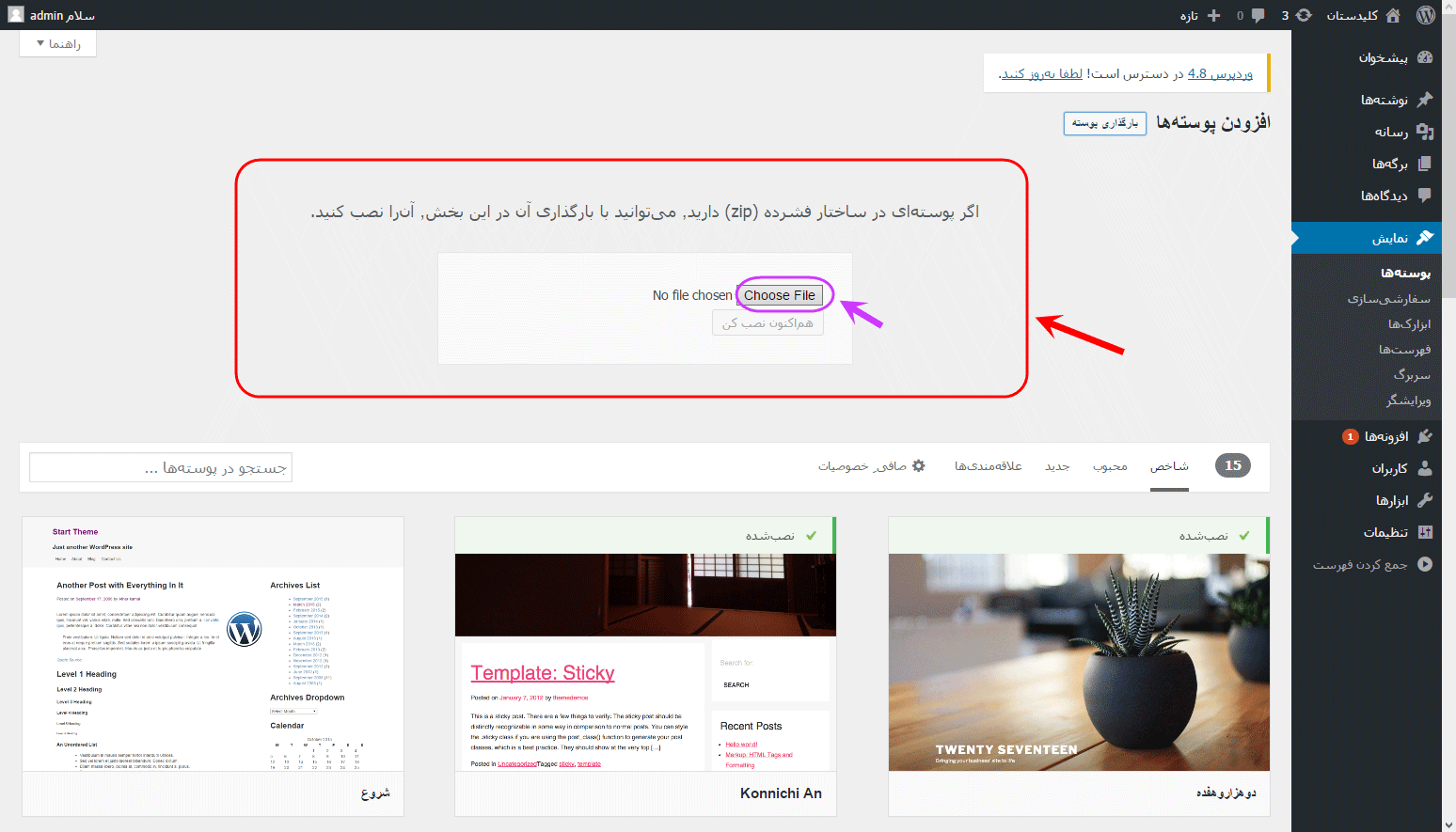Open the Media (رسانه) icon in sidebar
Screen dimensions: 1456x832
click(1425, 132)
